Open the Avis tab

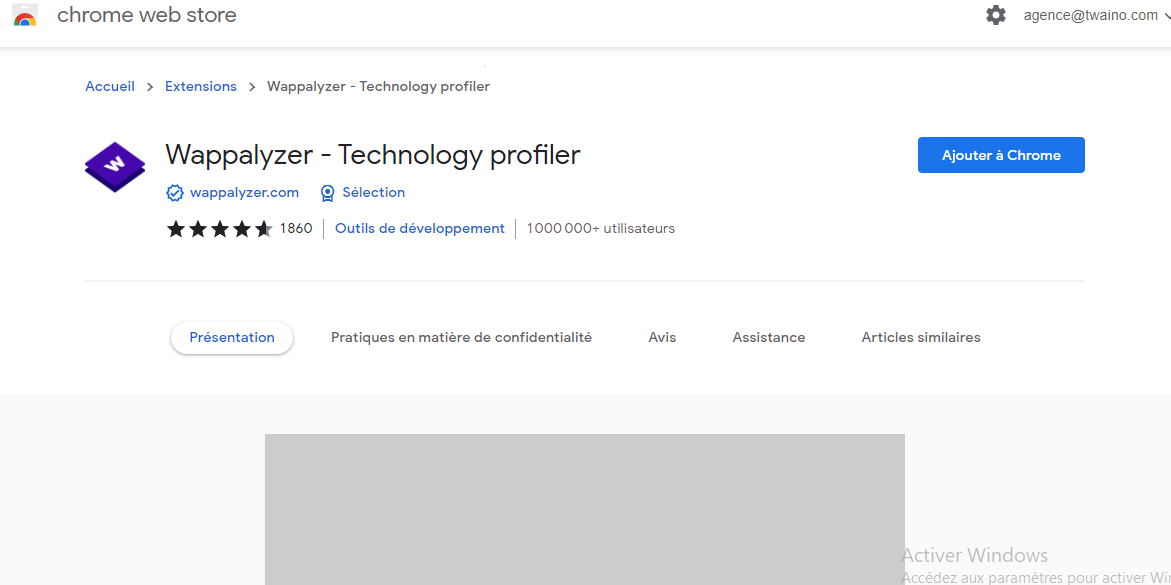coord(662,338)
